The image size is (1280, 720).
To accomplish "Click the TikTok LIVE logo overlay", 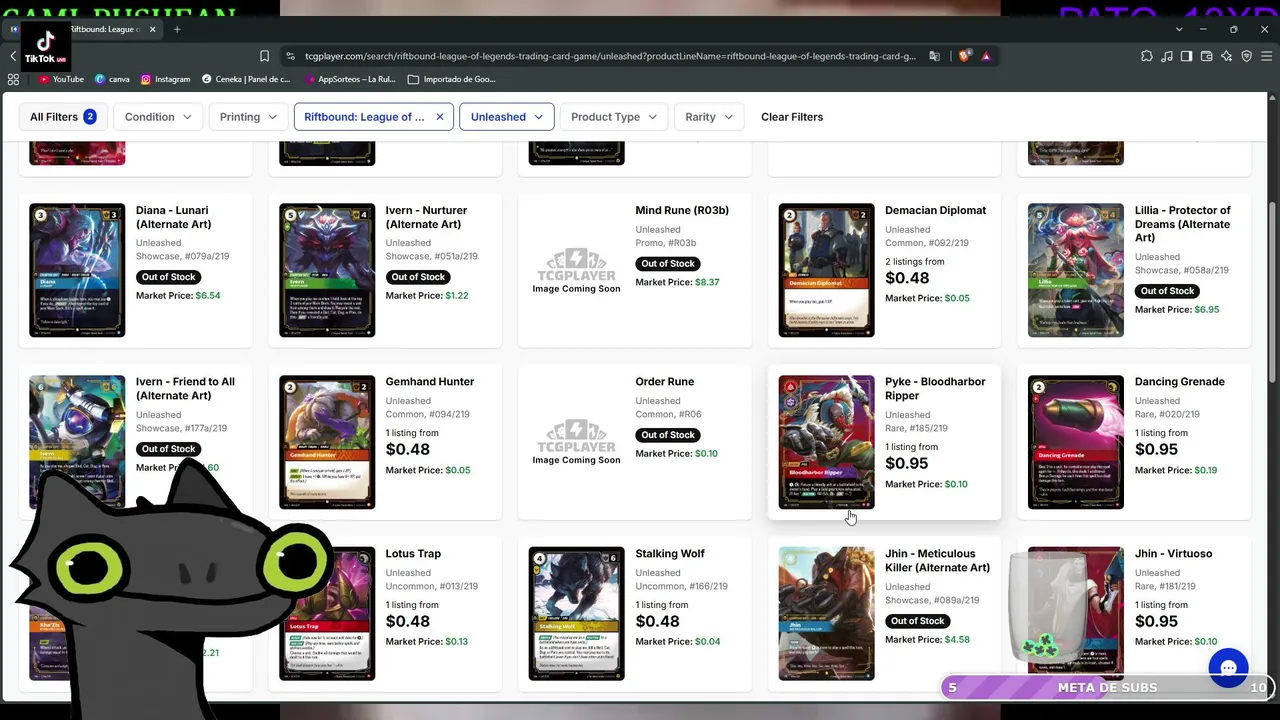I will pyautogui.click(x=46, y=46).
